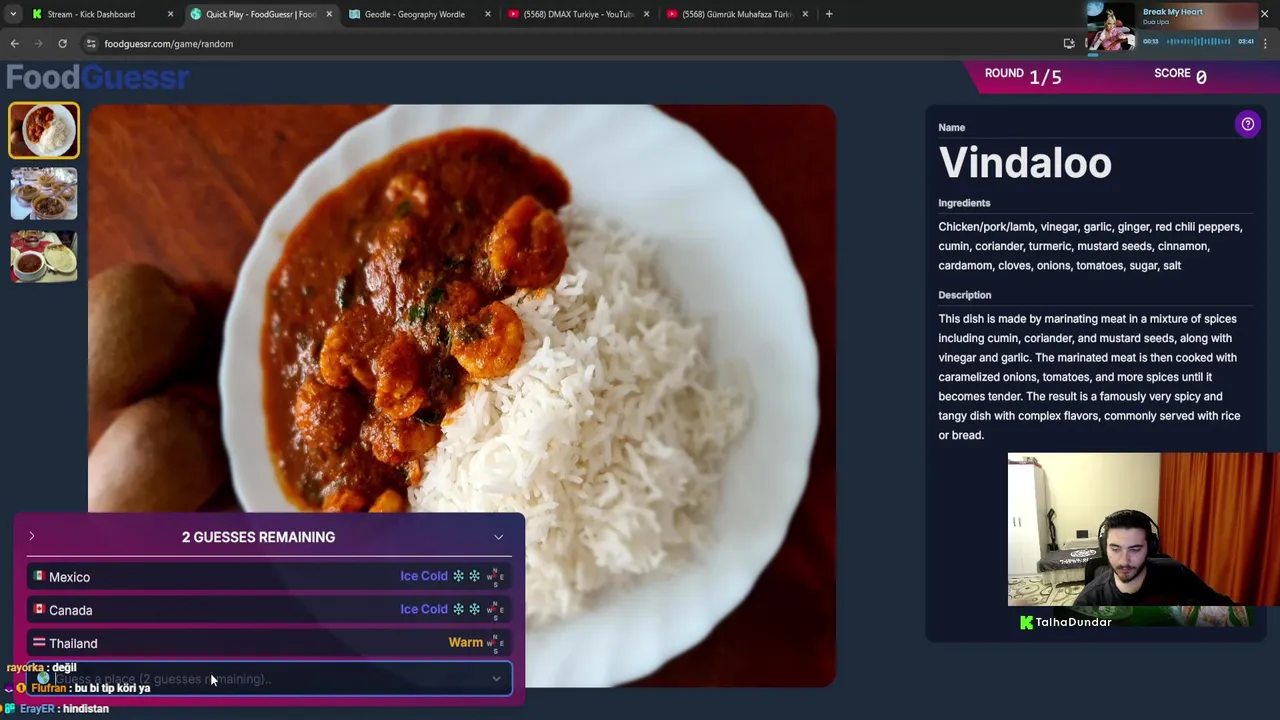Click the Thailand flag icon
The image size is (1280, 720).
39,642
